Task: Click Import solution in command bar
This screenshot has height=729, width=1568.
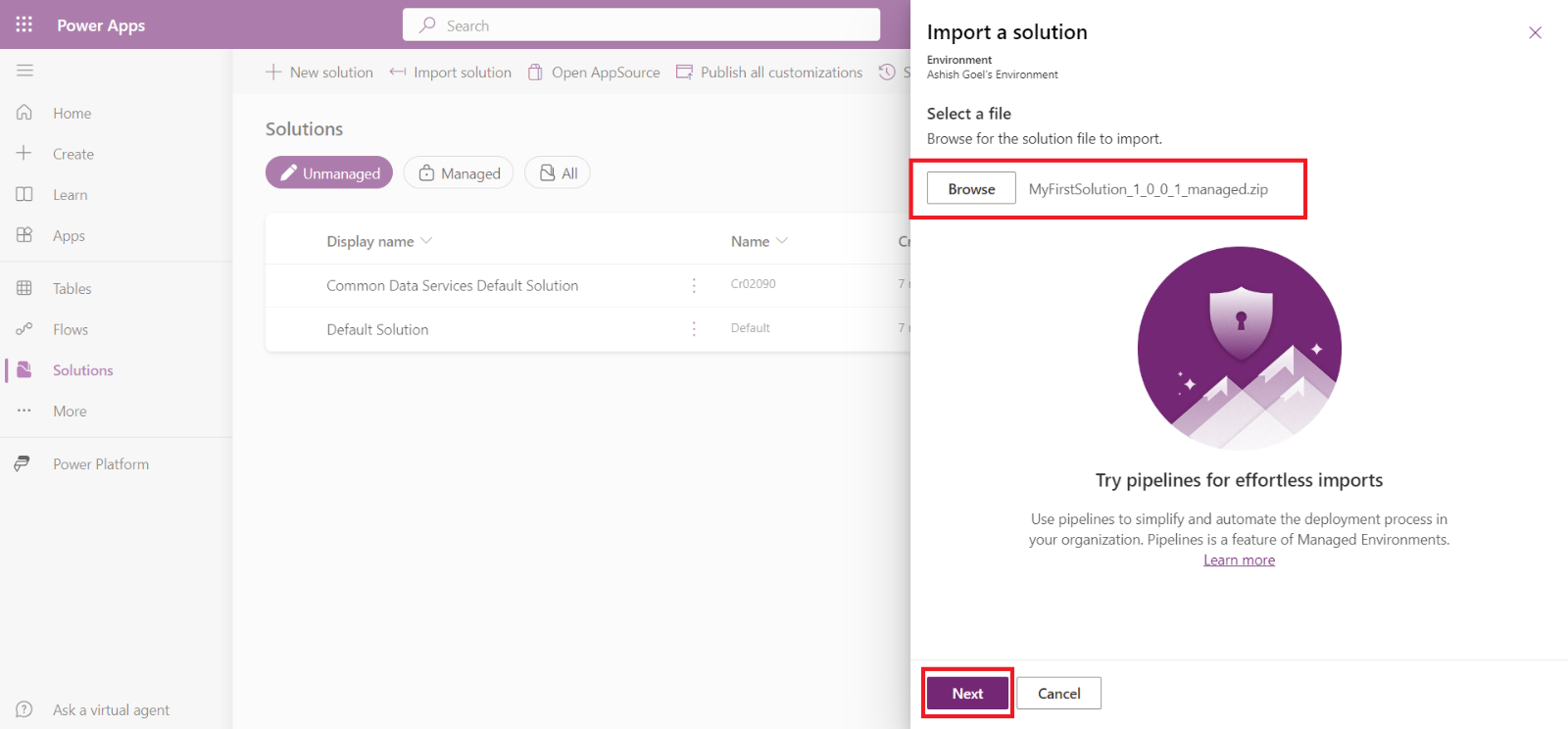Action: [451, 73]
